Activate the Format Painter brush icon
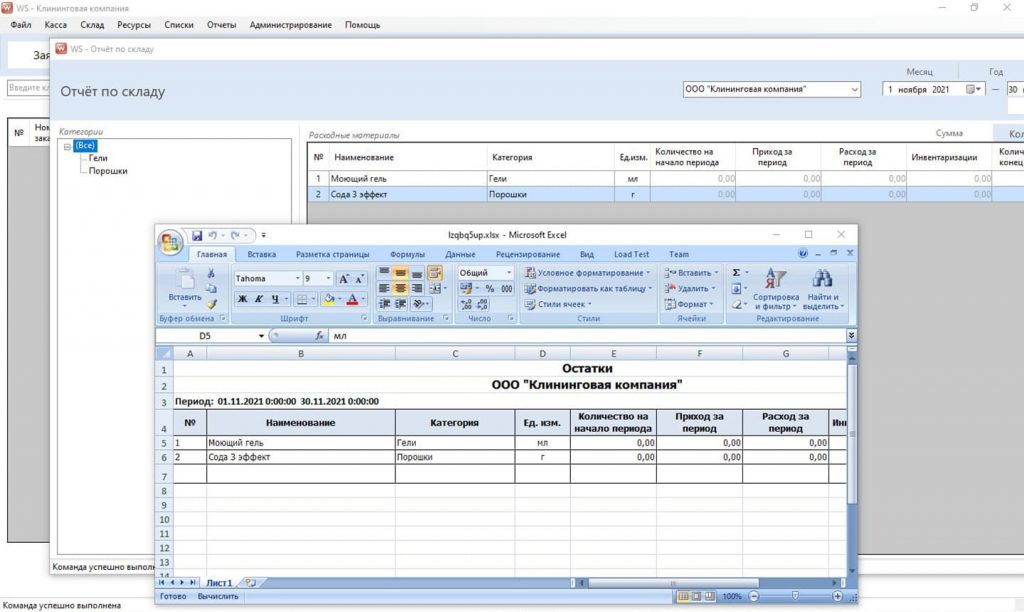The width and height of the screenshot is (1024, 612). (211, 304)
